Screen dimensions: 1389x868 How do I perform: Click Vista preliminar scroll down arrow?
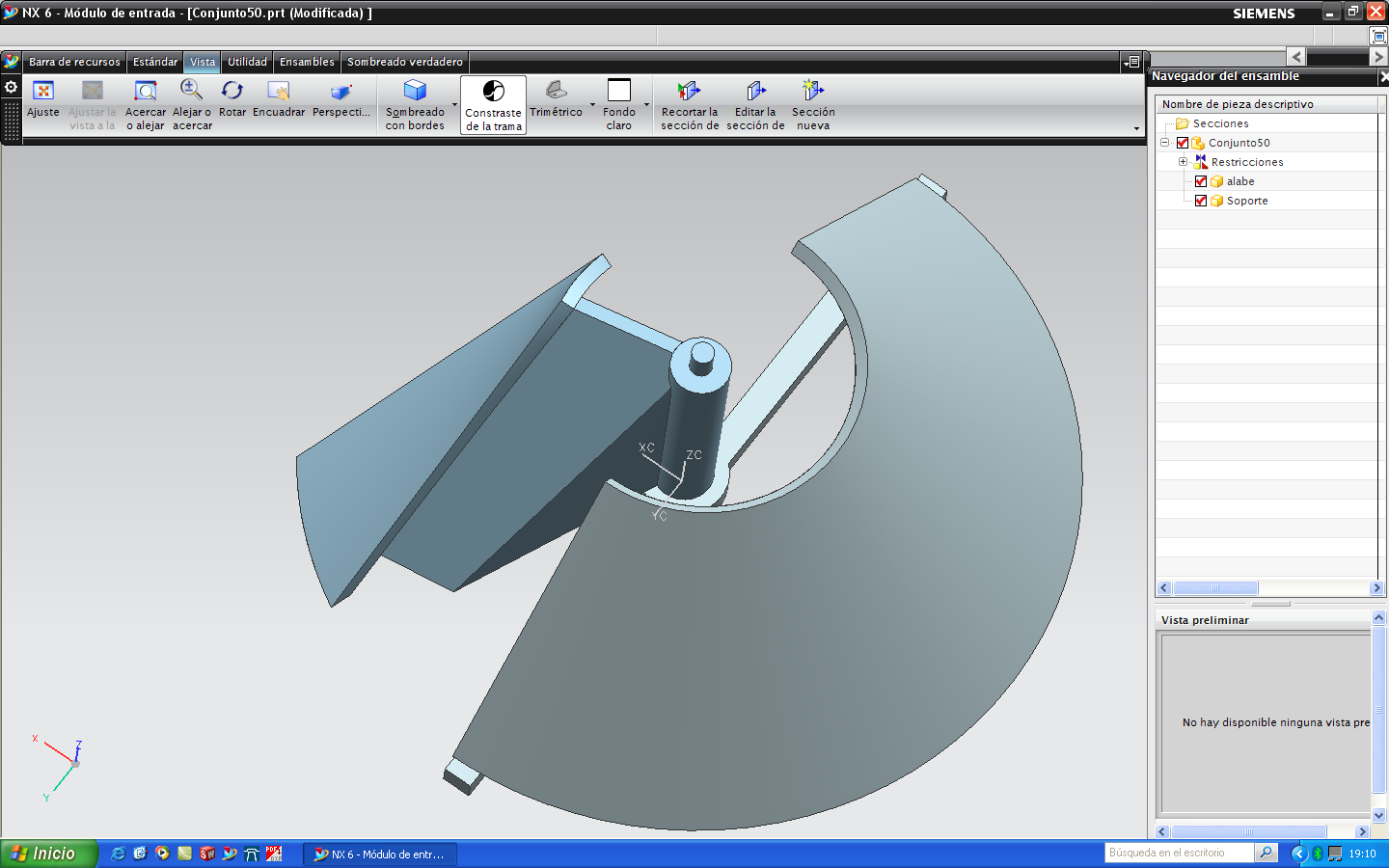coord(1378,815)
